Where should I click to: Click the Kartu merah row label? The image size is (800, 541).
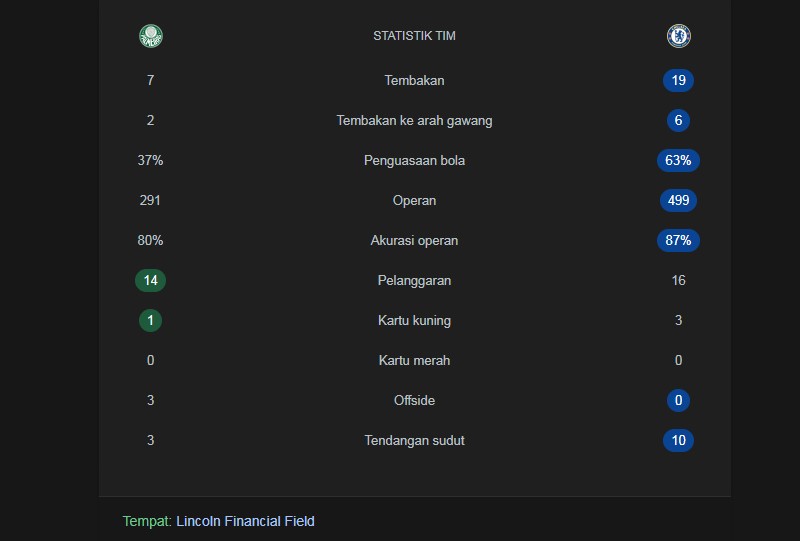coord(414,360)
